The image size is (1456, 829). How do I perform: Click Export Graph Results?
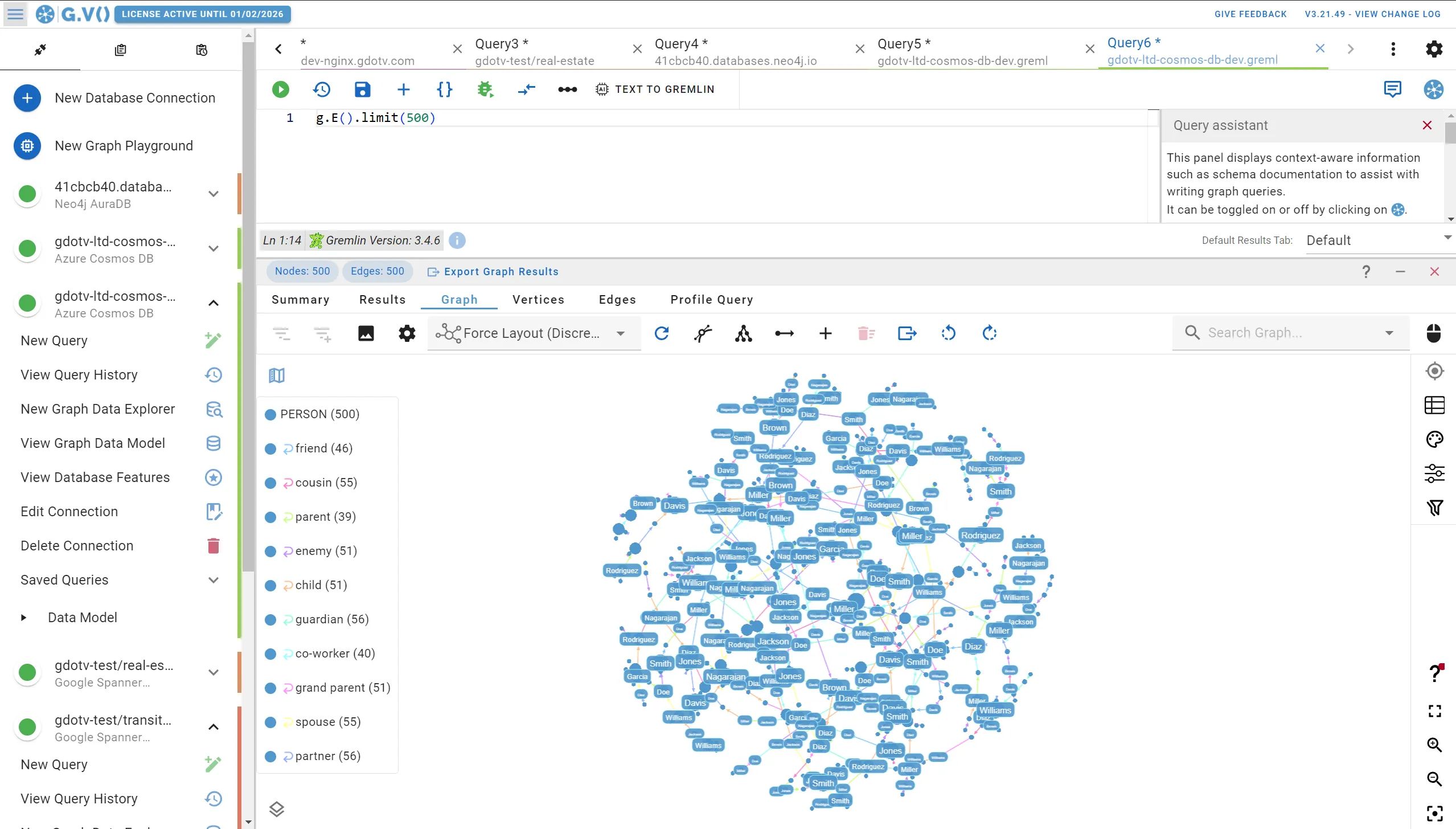tap(493, 272)
